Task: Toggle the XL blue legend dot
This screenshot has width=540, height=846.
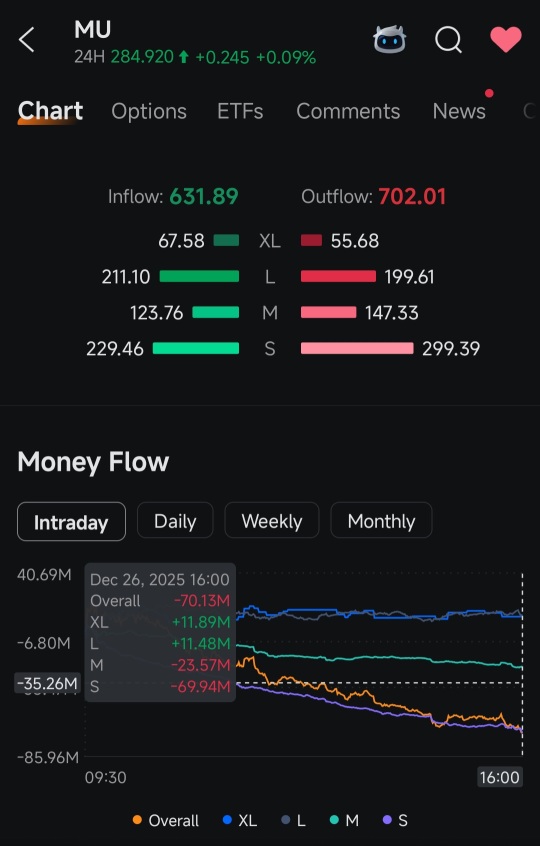Action: click(227, 820)
